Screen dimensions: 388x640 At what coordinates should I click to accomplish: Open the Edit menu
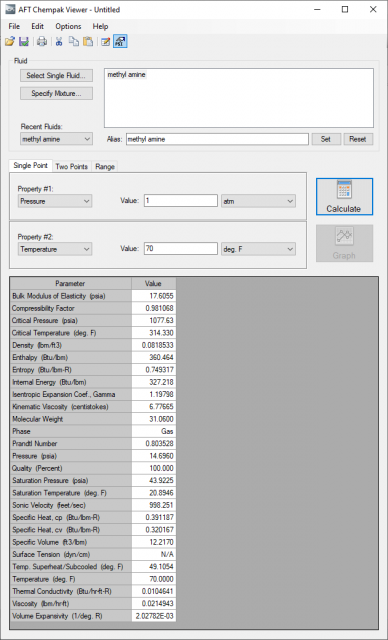pos(37,26)
